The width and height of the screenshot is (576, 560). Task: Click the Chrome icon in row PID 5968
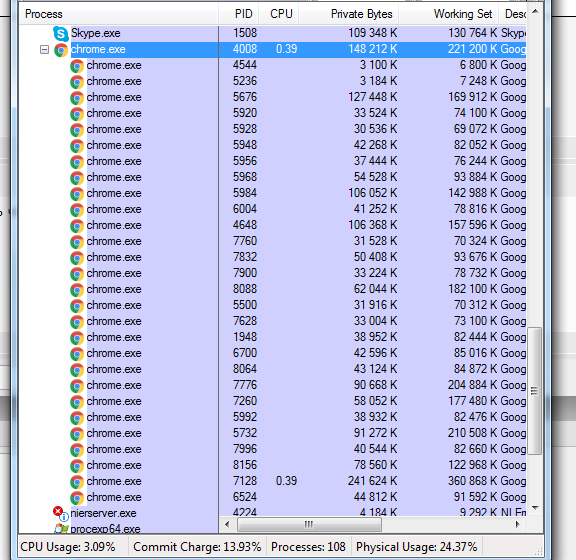77,178
